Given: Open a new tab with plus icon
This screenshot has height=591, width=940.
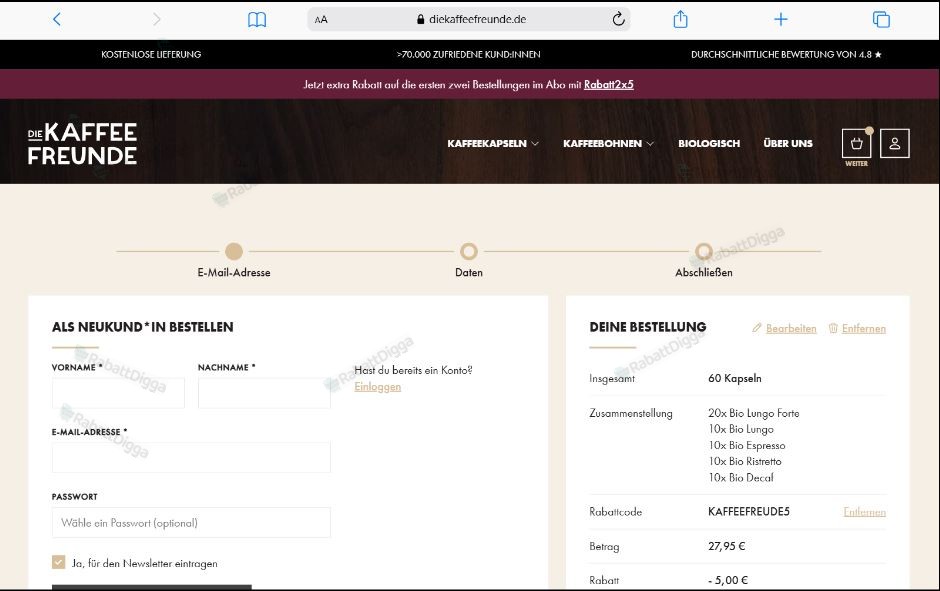Looking at the screenshot, I should pos(781,20).
